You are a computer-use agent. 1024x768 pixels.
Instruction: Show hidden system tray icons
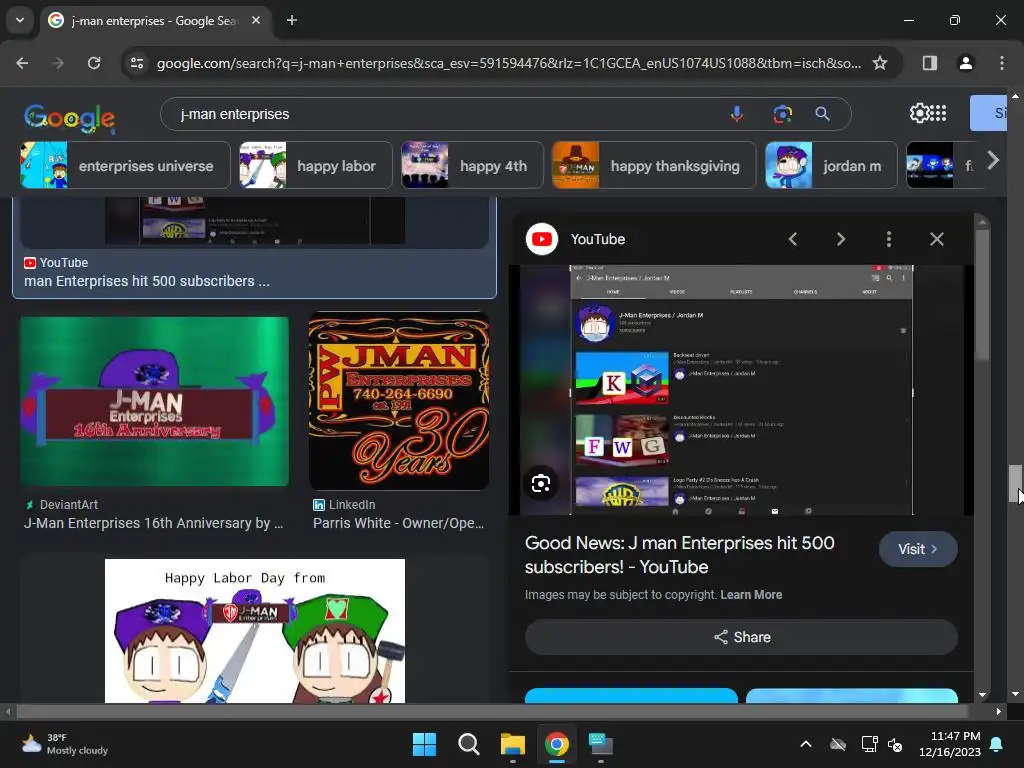[x=806, y=744]
